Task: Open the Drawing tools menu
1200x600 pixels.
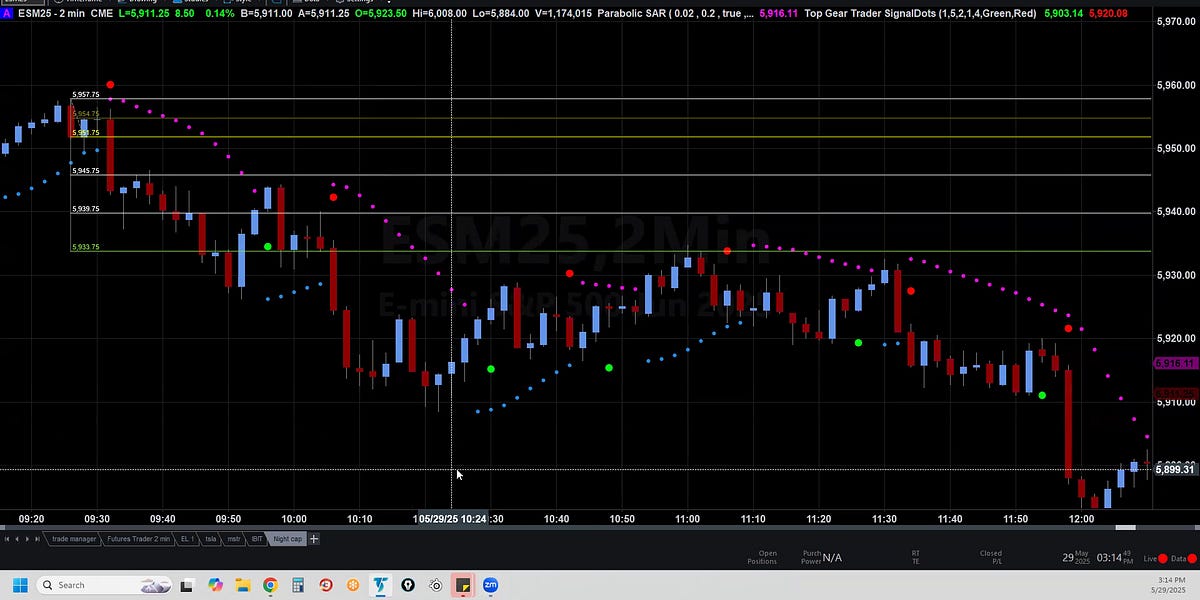Action: pyautogui.click(x=122, y=3)
